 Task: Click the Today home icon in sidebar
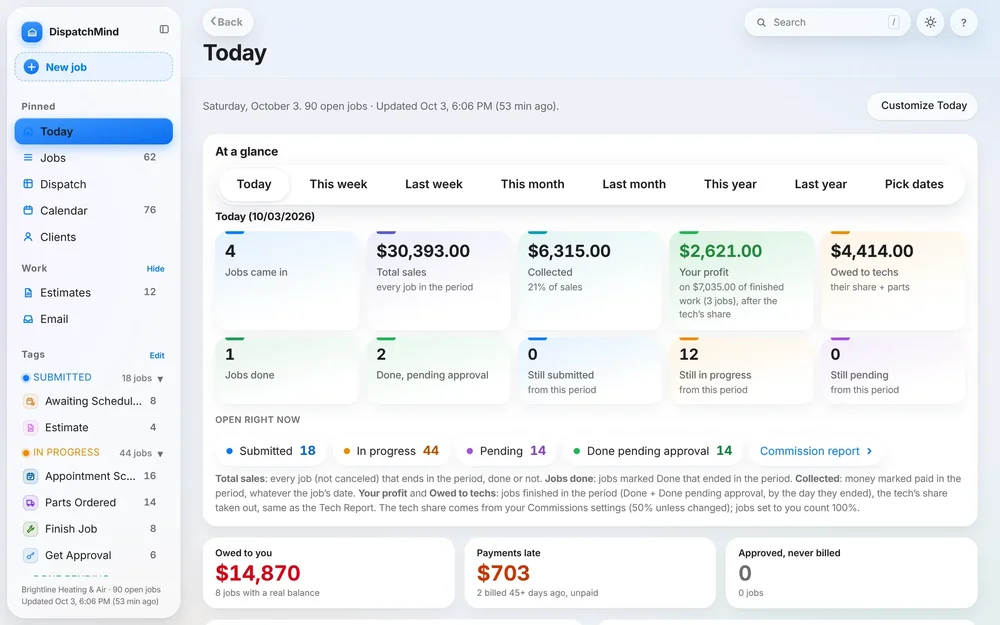tap(28, 131)
